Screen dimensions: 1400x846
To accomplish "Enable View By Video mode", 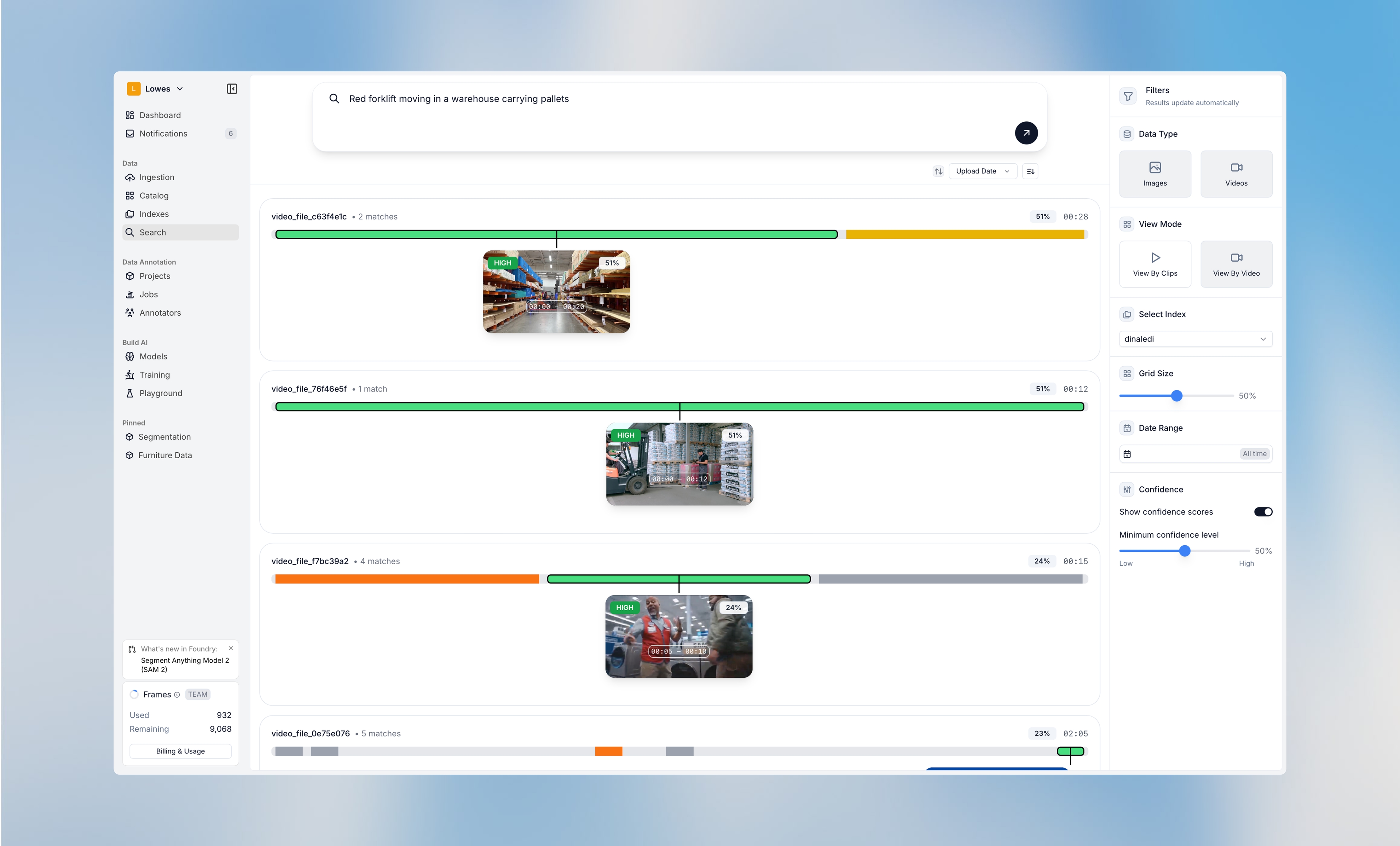I will [x=1236, y=264].
